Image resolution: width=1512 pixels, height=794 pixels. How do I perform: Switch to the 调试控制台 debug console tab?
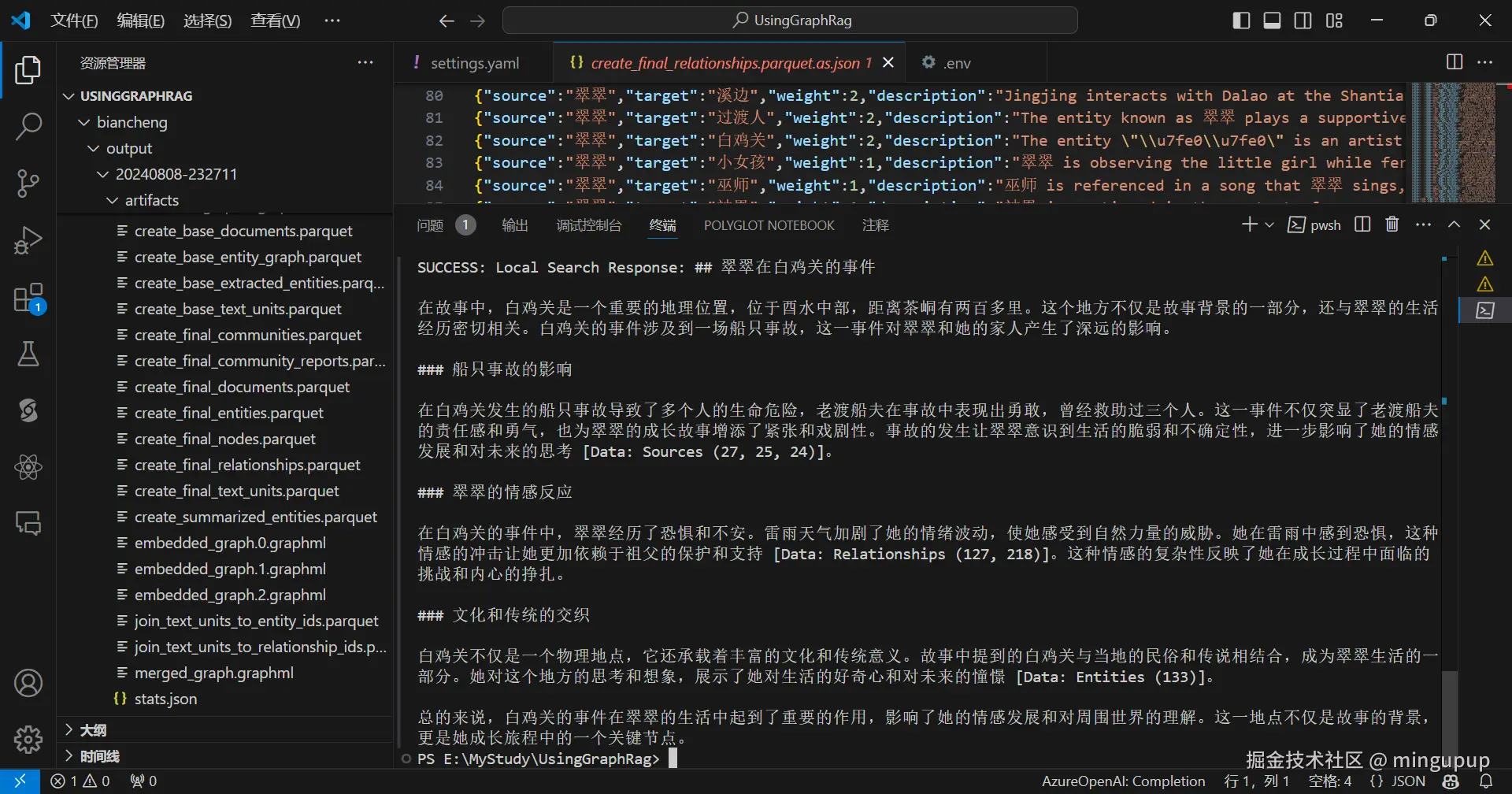589,225
